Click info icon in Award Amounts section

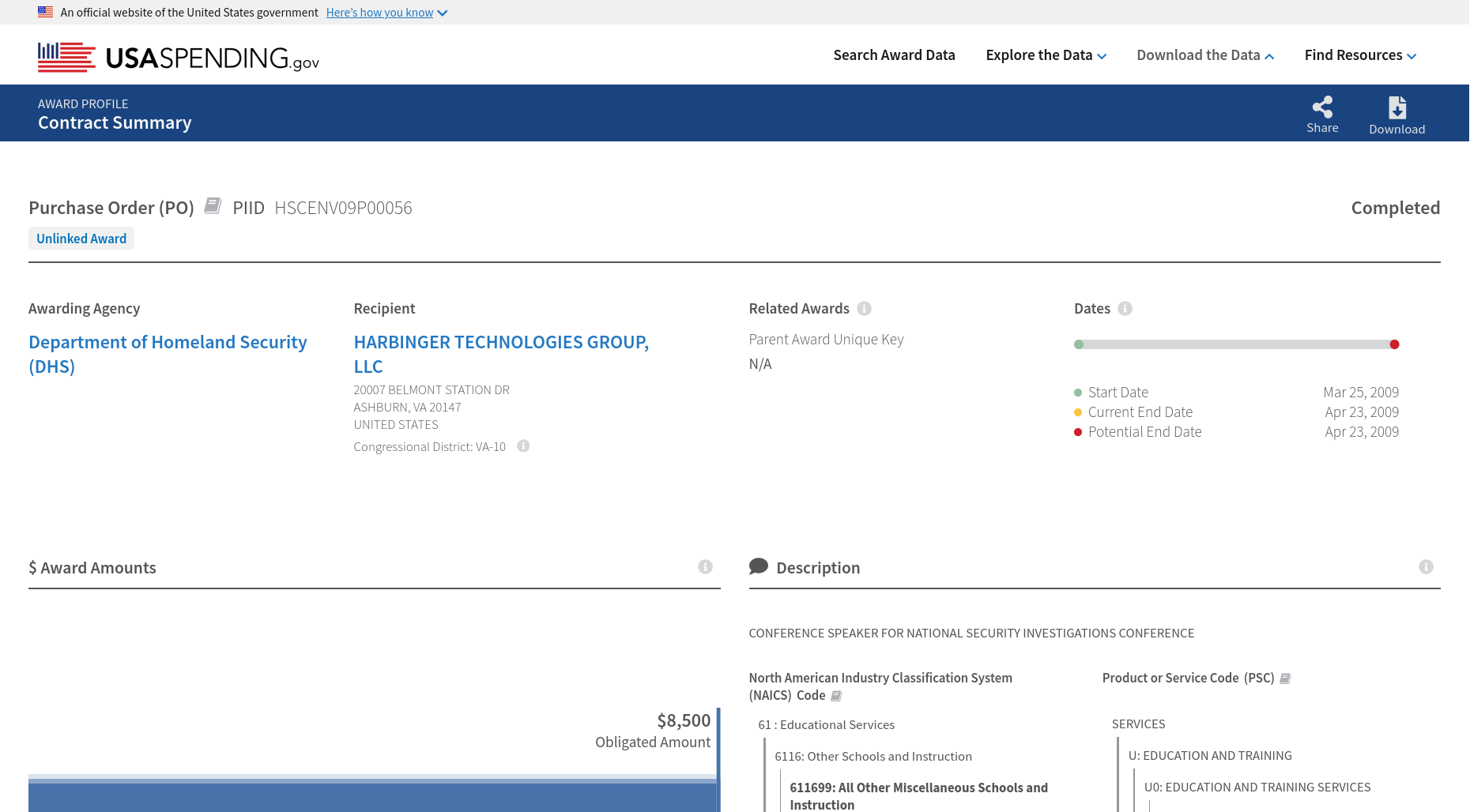click(706, 566)
